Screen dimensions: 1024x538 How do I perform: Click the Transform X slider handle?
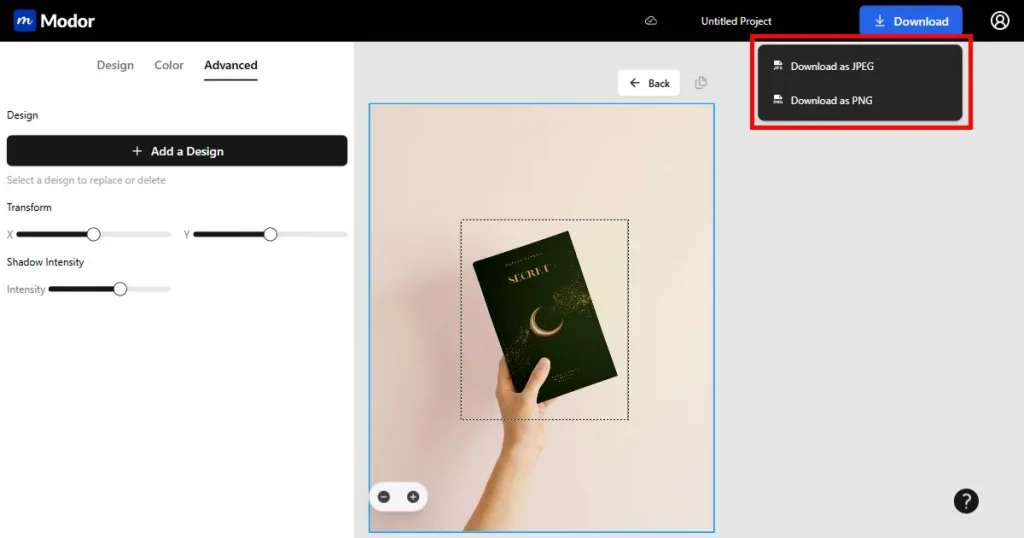(x=93, y=234)
